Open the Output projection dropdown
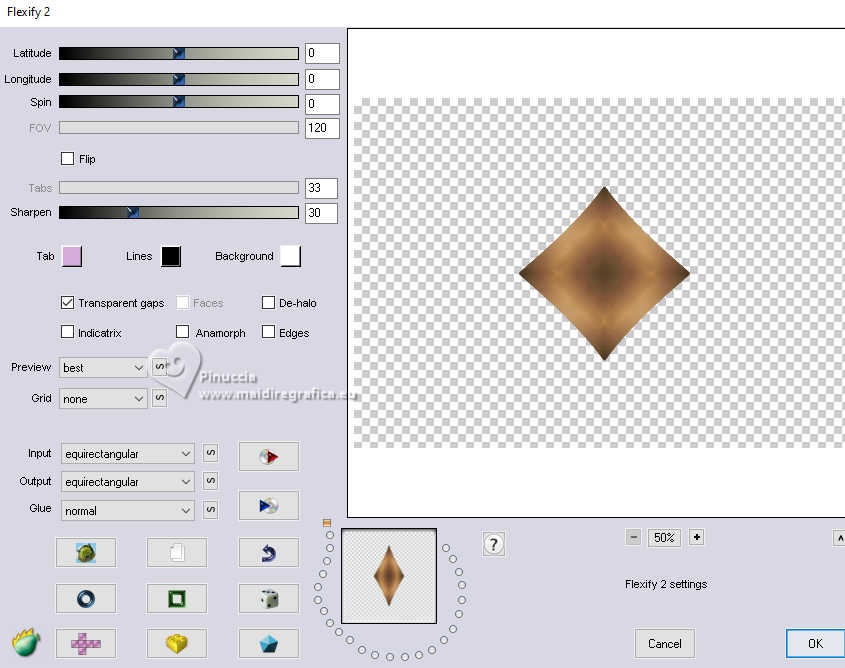845x668 pixels. (128, 482)
